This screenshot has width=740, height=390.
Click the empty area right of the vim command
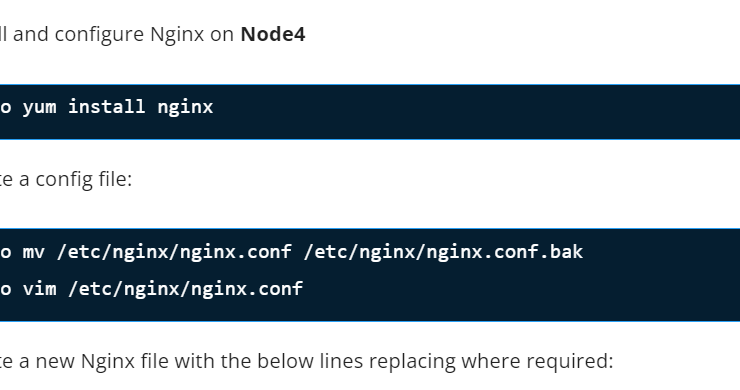[x=519, y=289]
